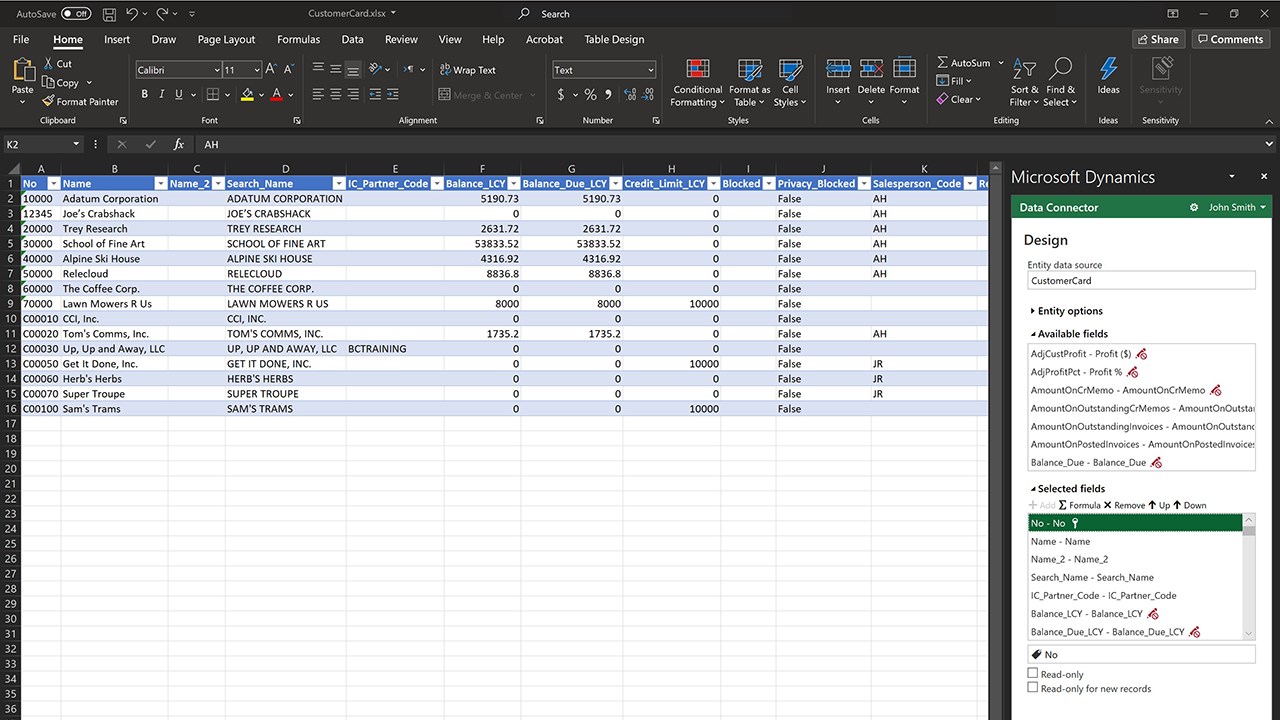Select AdjCustProfit - Profit ($) available field
The height and width of the screenshot is (720, 1280).
pyautogui.click(x=1141, y=354)
